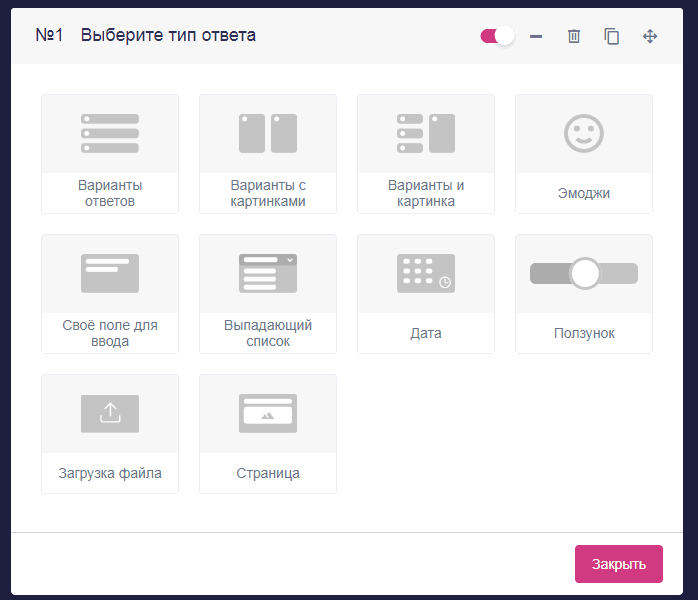This screenshot has height=600, width=698.
Task: Collapse question №1 with the minus icon
Action: pyautogui.click(x=536, y=36)
